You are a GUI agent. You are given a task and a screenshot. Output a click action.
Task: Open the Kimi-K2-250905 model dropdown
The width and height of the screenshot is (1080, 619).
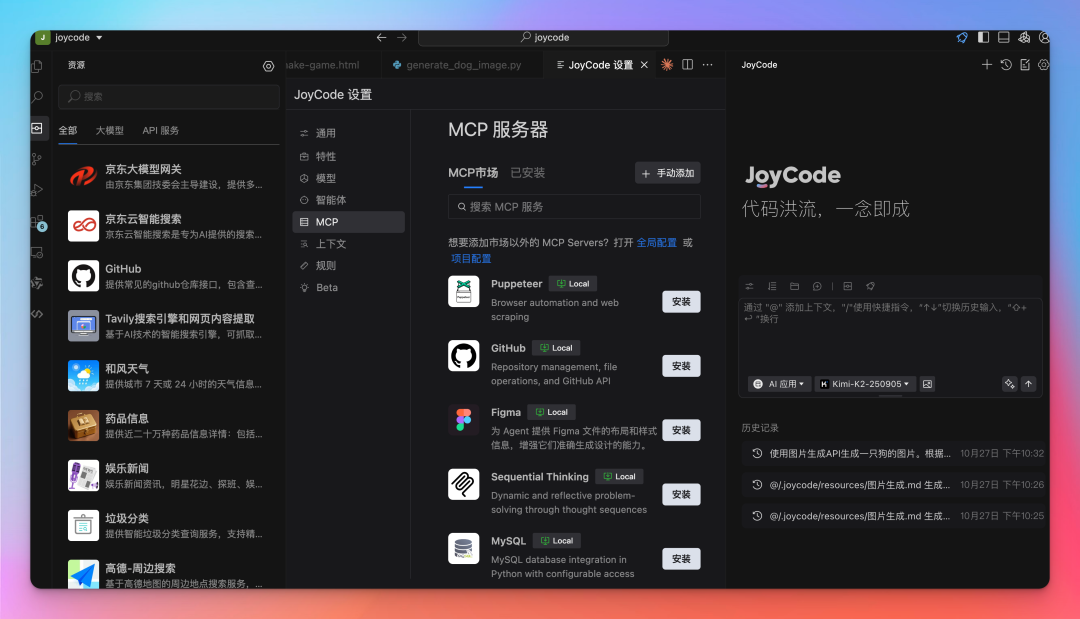click(x=865, y=384)
